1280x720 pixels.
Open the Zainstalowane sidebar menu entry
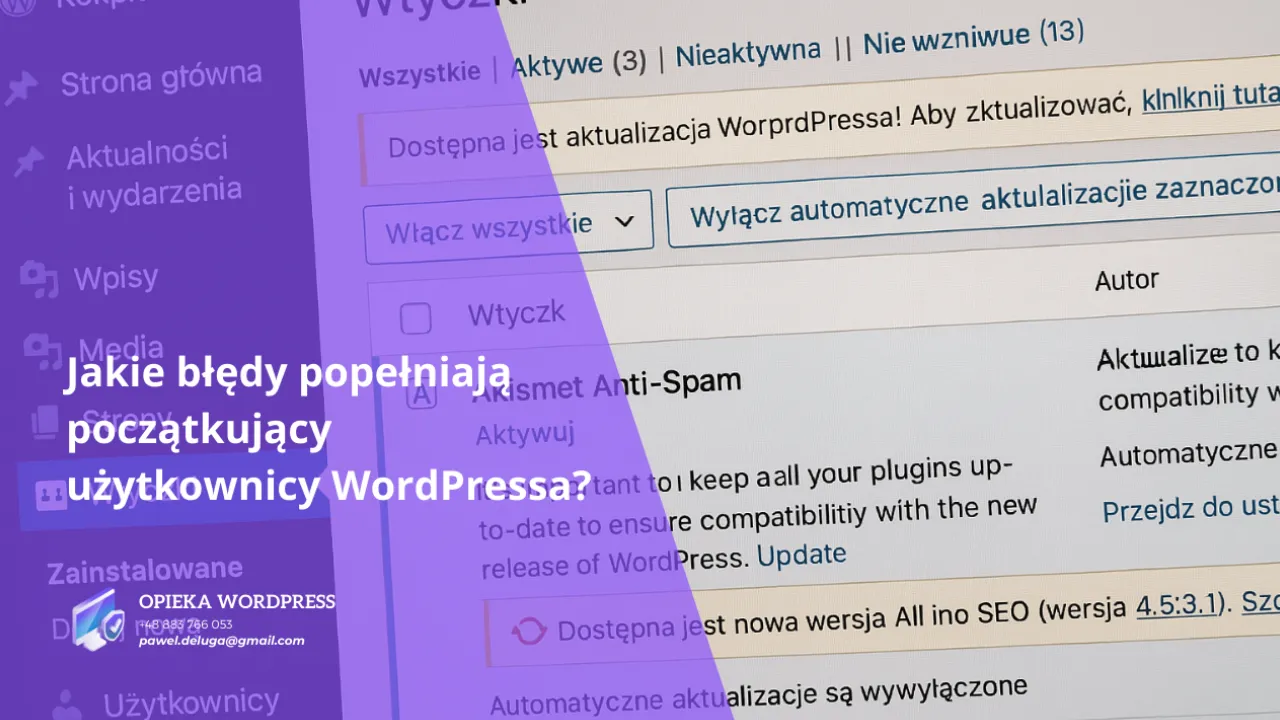click(144, 568)
